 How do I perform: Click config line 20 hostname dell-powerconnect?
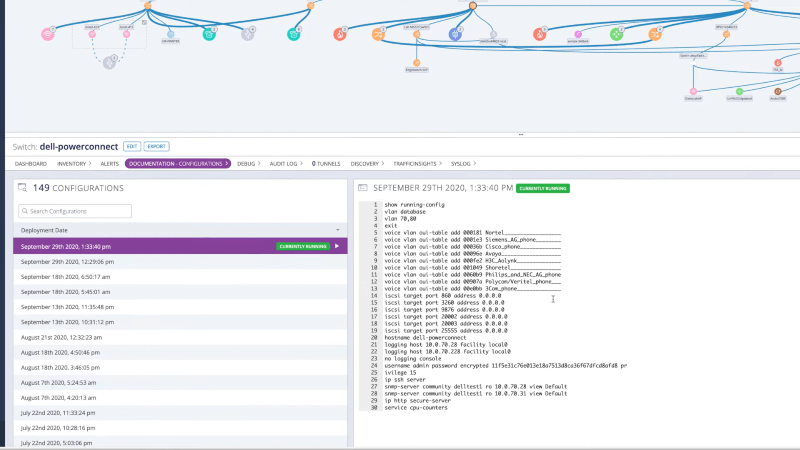click(x=425, y=338)
